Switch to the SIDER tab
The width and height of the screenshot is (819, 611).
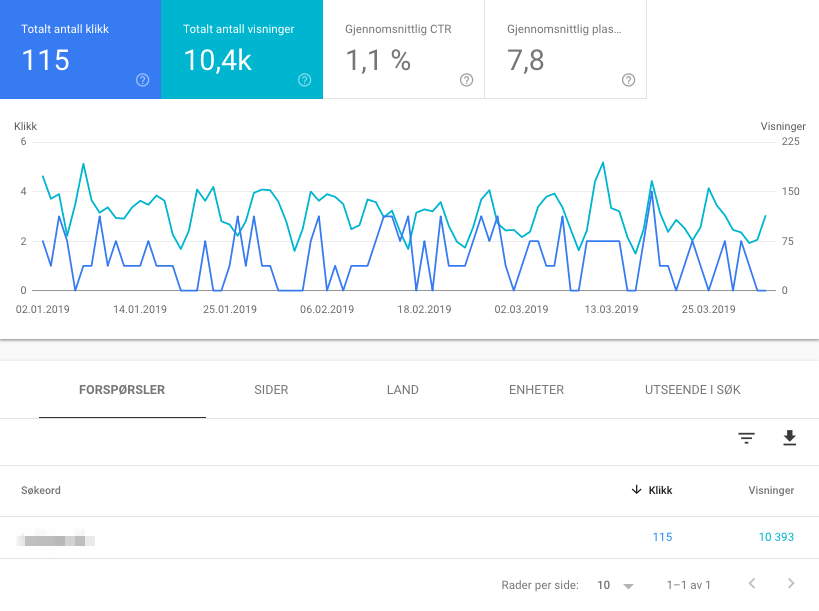271,390
